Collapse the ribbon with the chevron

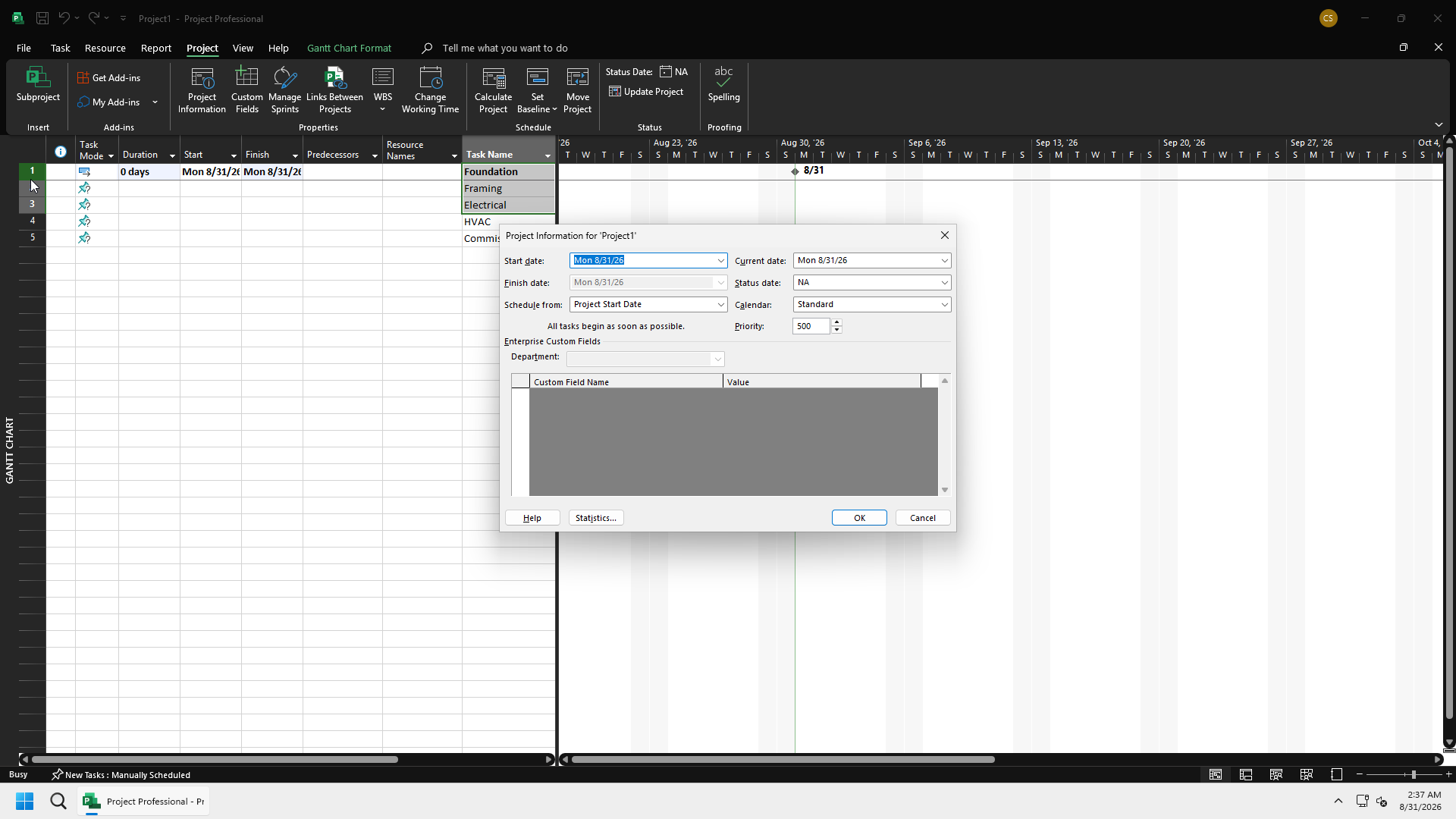1439,125
